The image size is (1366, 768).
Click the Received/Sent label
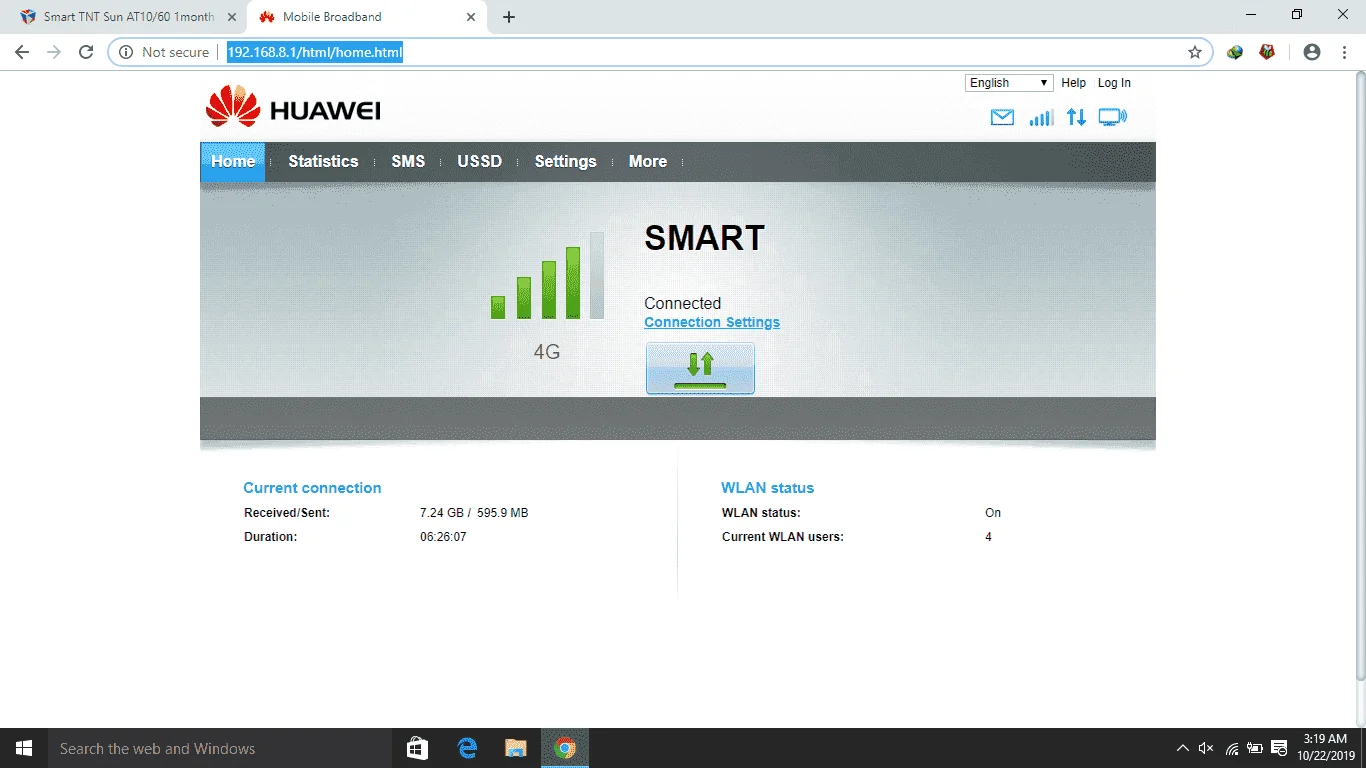click(x=287, y=513)
